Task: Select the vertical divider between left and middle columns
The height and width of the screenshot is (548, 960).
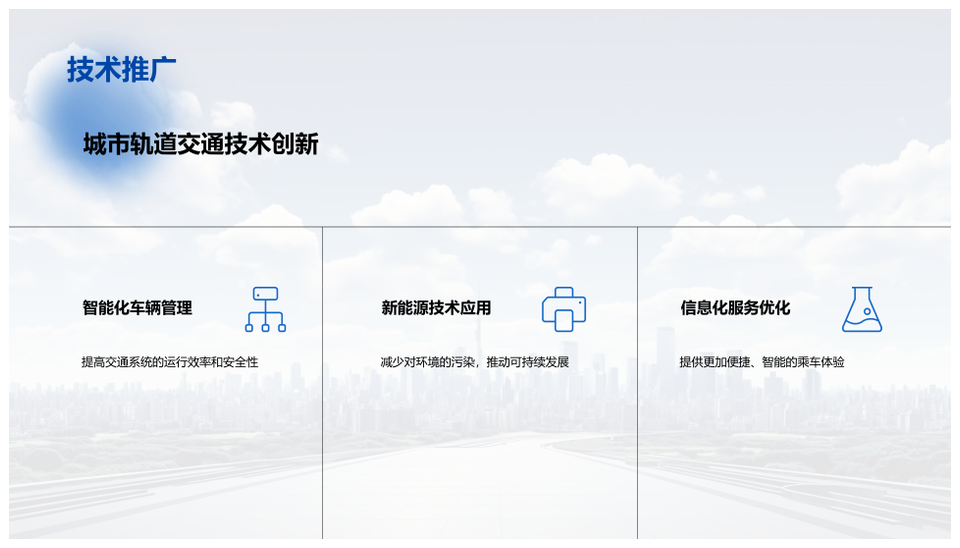Action: coord(323,400)
